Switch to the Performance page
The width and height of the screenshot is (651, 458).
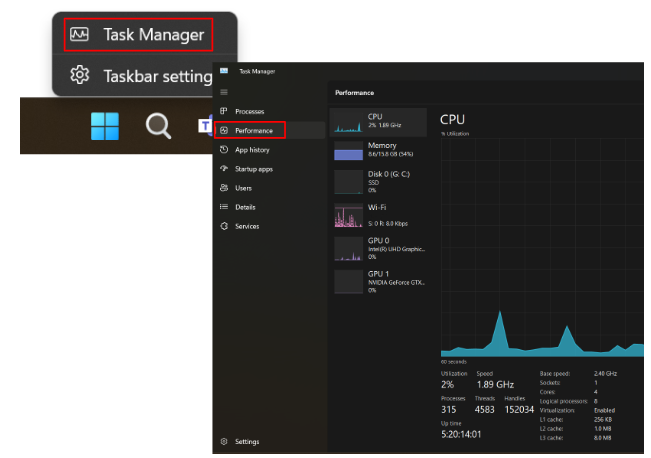point(269,130)
